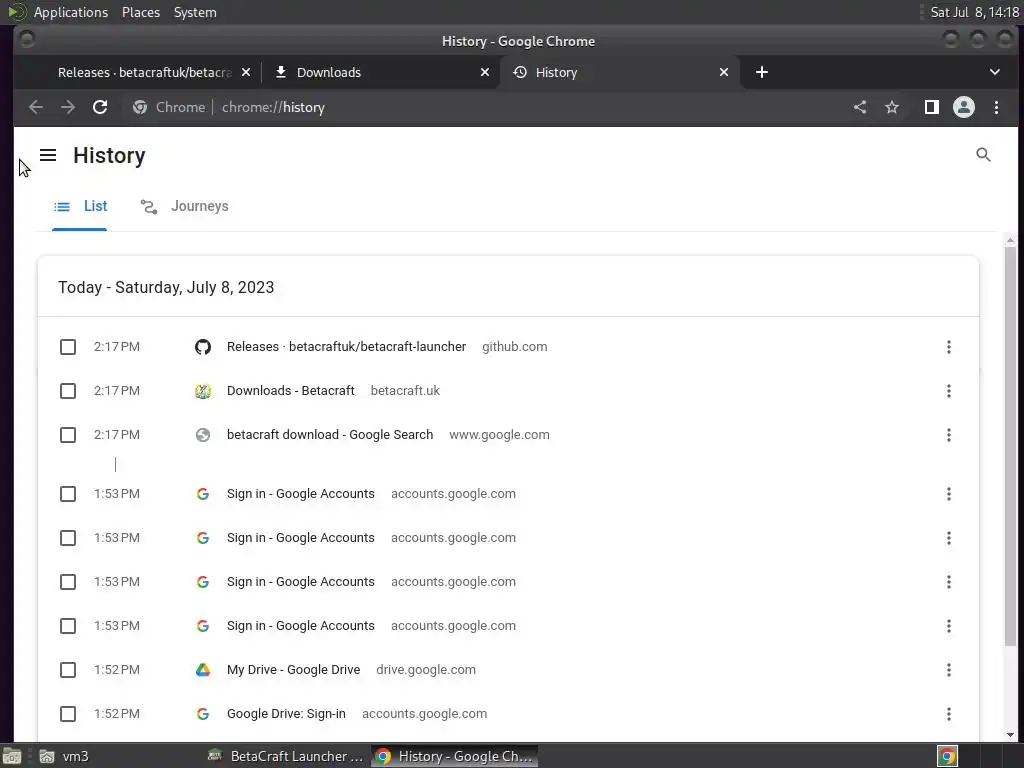Switch to the Journeys tab

pyautogui.click(x=185, y=206)
